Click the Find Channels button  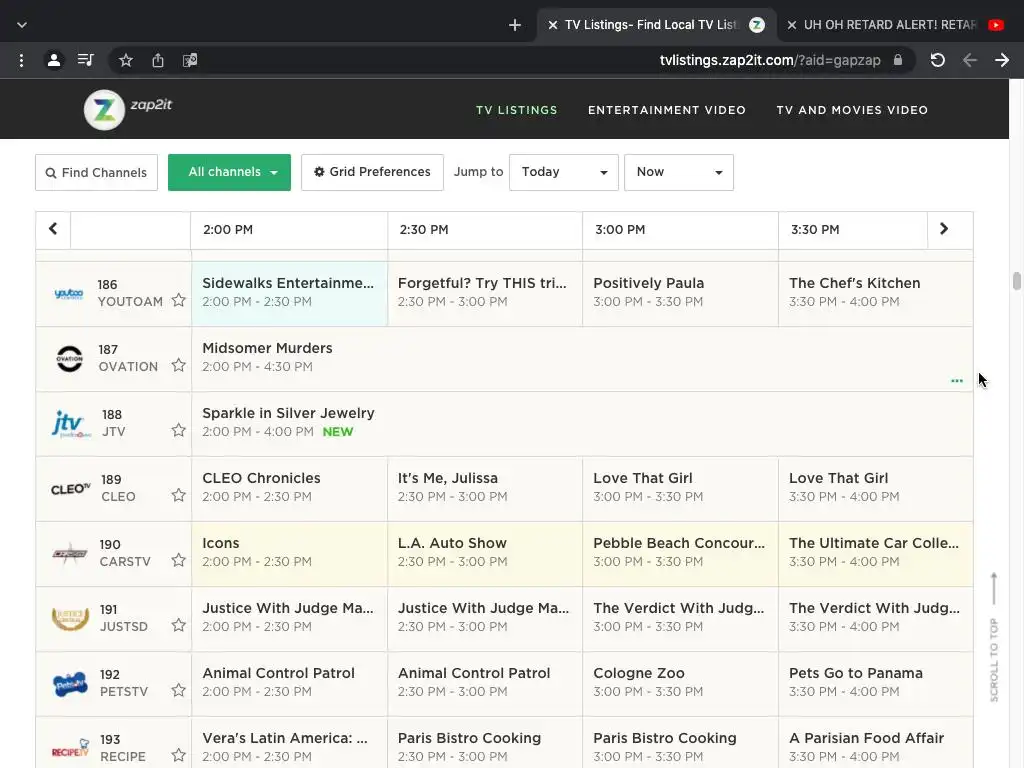[96, 172]
